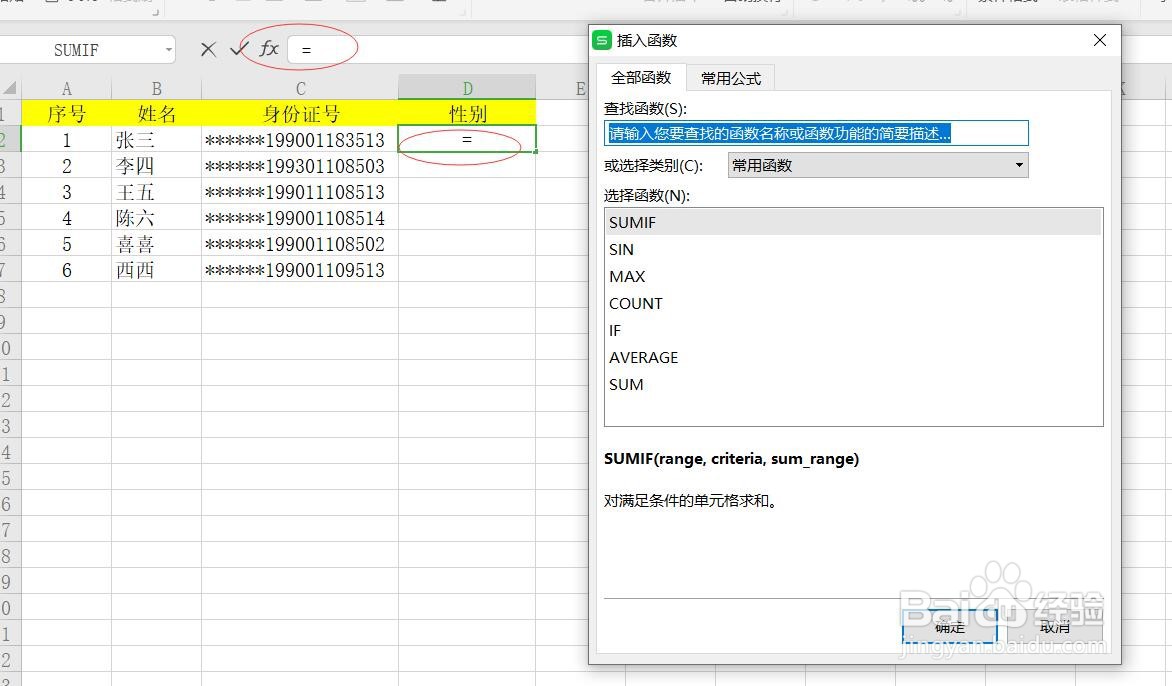Switch to 常用公式 tab
Image resolution: width=1172 pixels, height=686 pixels.
coord(730,78)
